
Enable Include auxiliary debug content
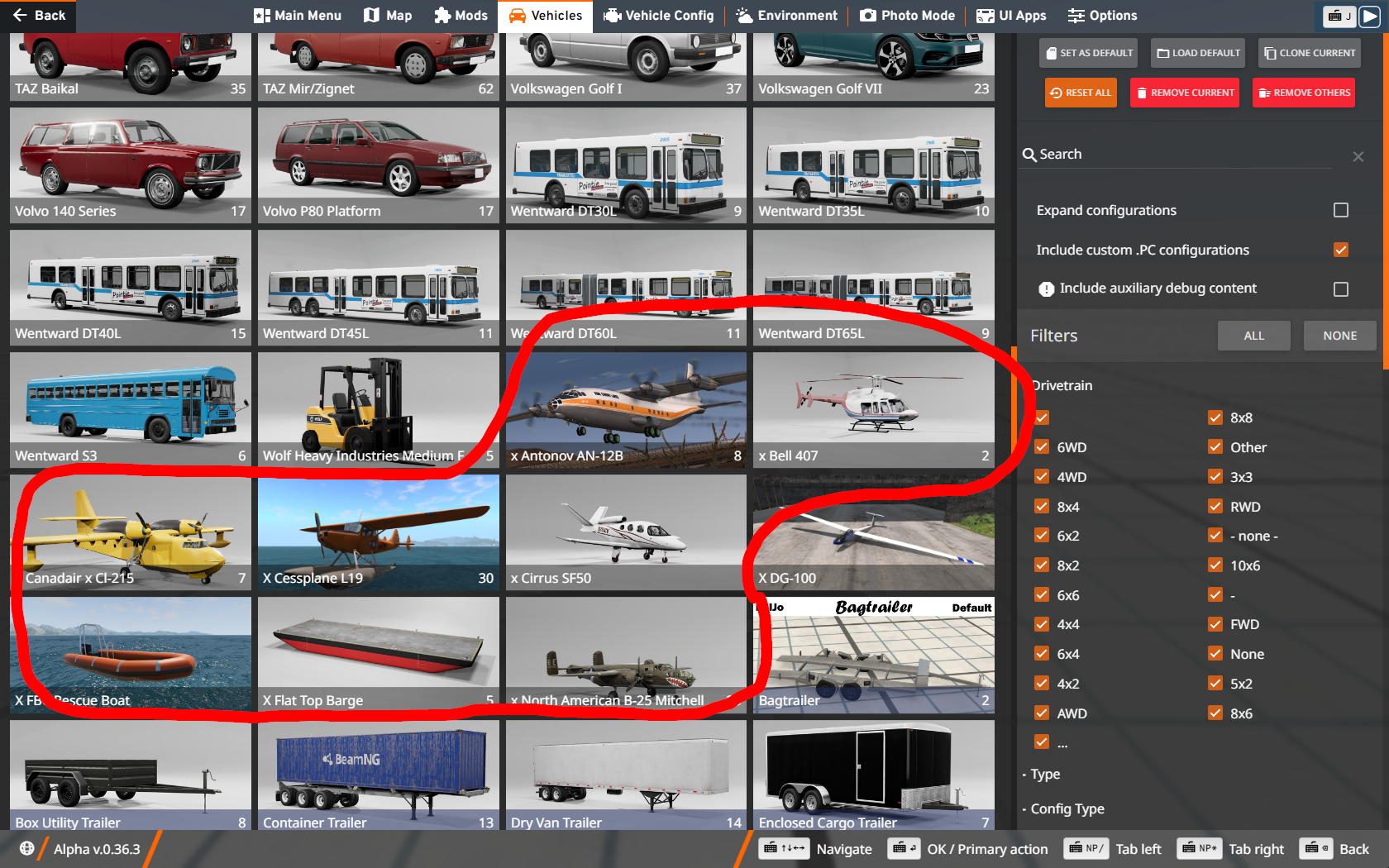pyautogui.click(x=1341, y=289)
